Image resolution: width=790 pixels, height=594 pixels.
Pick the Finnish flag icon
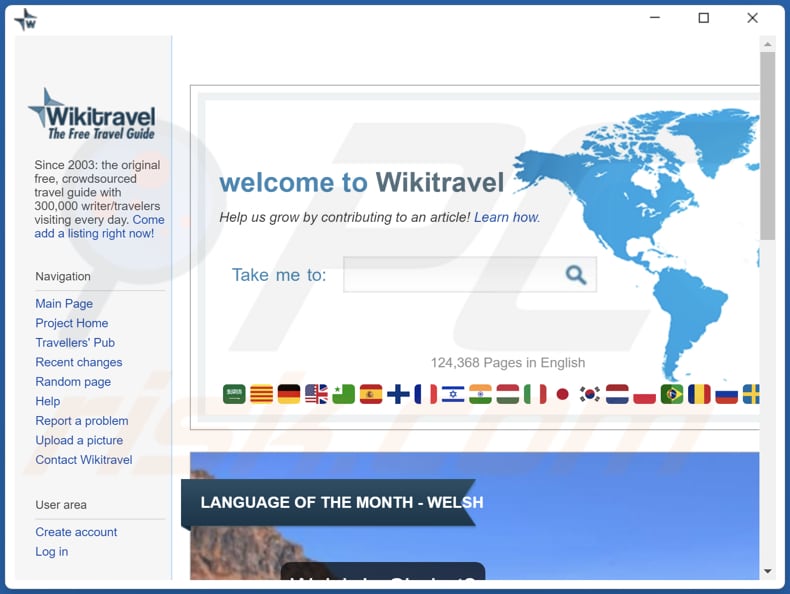point(398,394)
